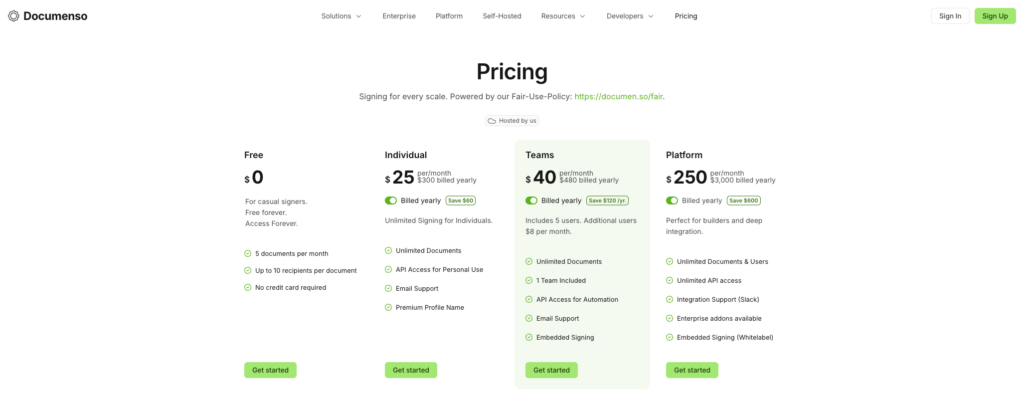Click checkmark icon beside Embedded Signing (Whitelabel)
The height and width of the screenshot is (402, 1024).
(669, 337)
